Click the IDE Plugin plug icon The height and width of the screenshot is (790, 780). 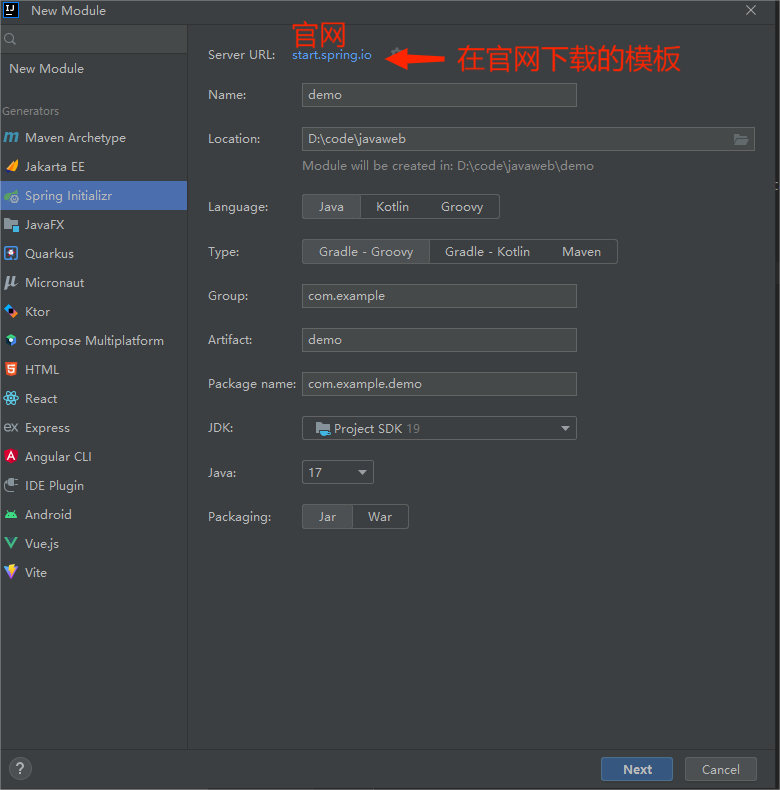tap(11, 485)
